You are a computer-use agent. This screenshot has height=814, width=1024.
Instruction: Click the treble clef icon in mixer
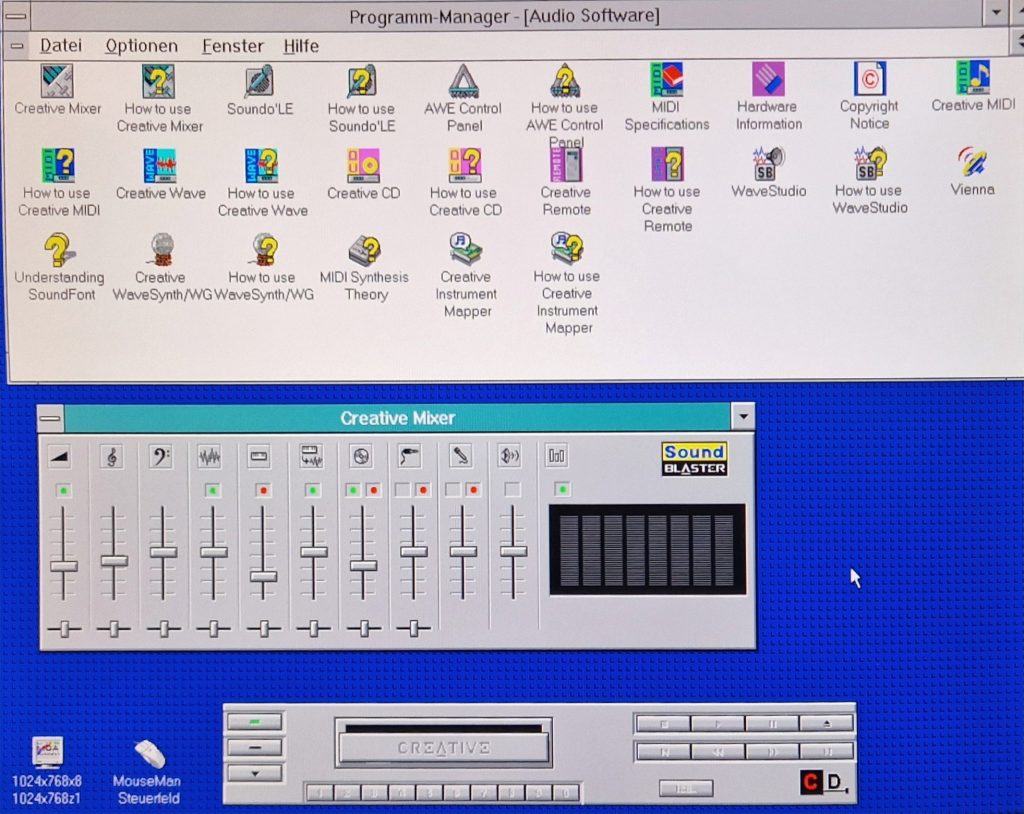(x=112, y=456)
